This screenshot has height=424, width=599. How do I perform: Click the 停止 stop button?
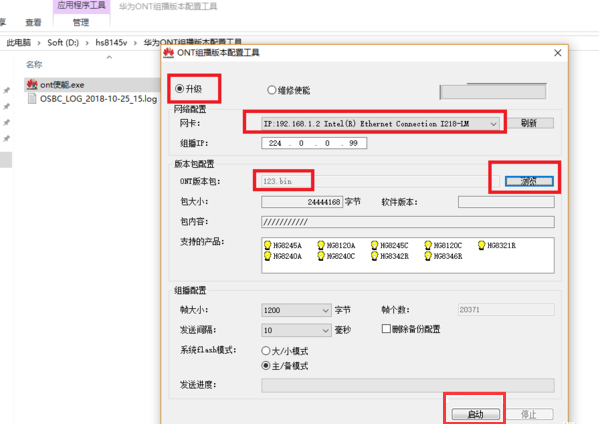[529, 414]
